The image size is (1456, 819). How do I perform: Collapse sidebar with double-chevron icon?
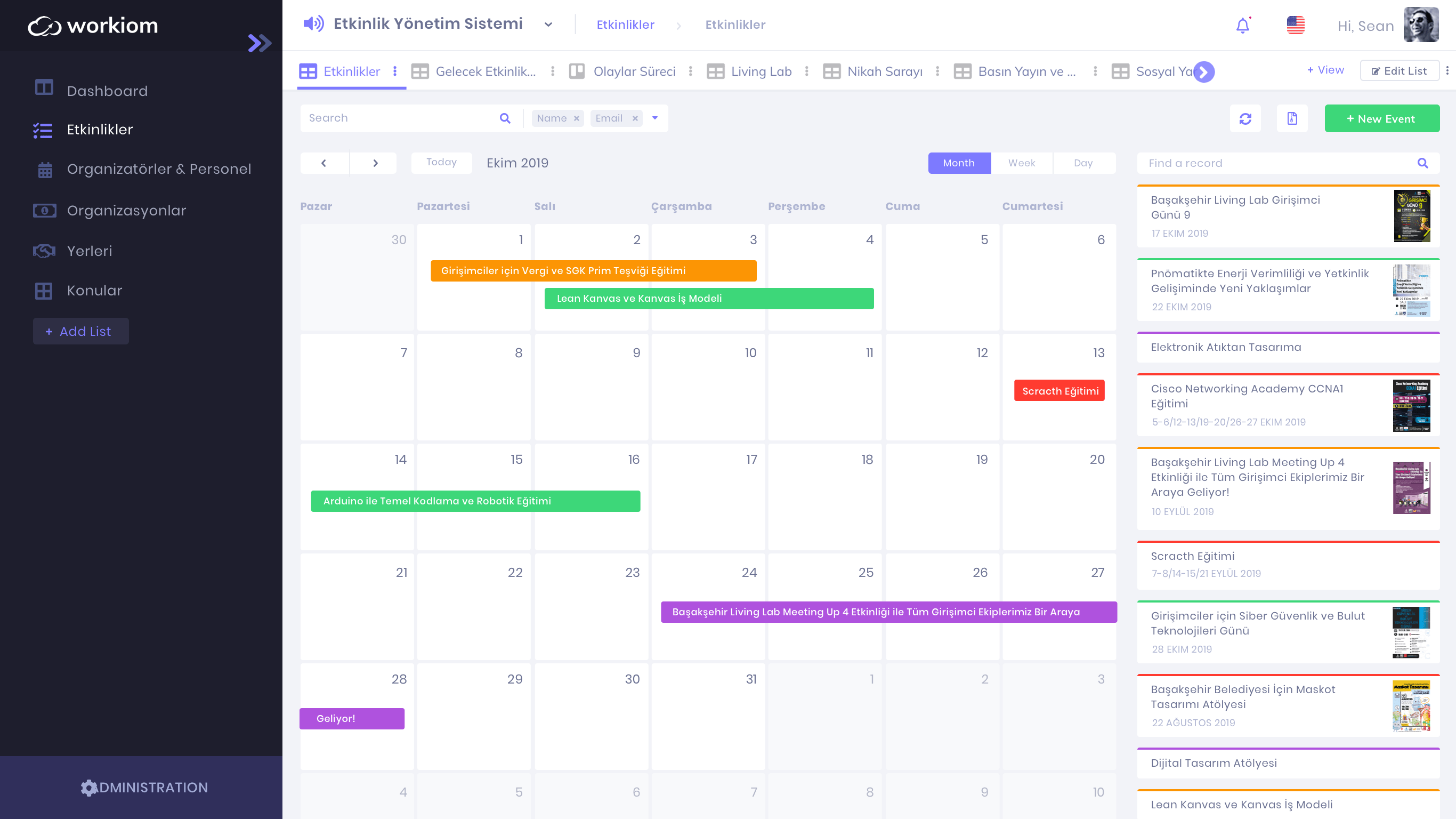260,43
